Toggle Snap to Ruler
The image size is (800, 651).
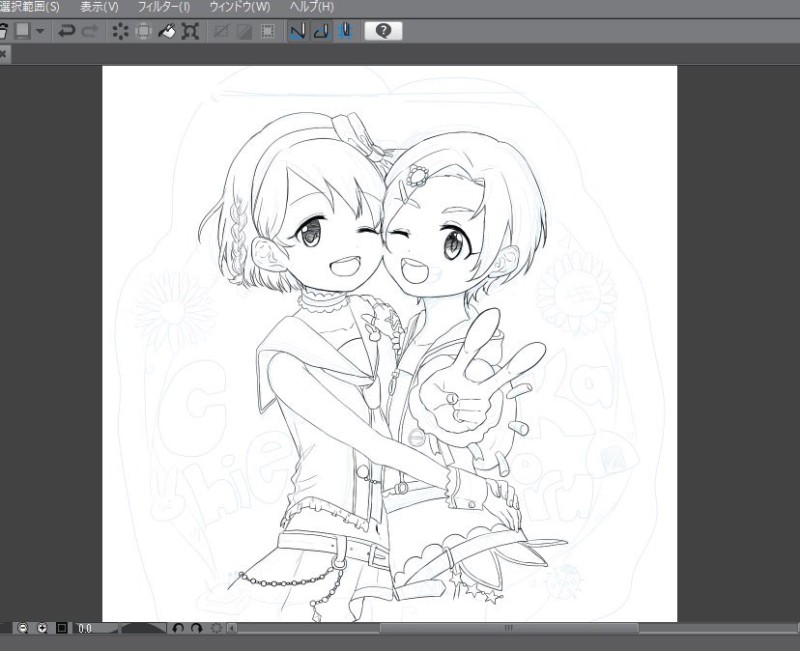(x=297, y=31)
